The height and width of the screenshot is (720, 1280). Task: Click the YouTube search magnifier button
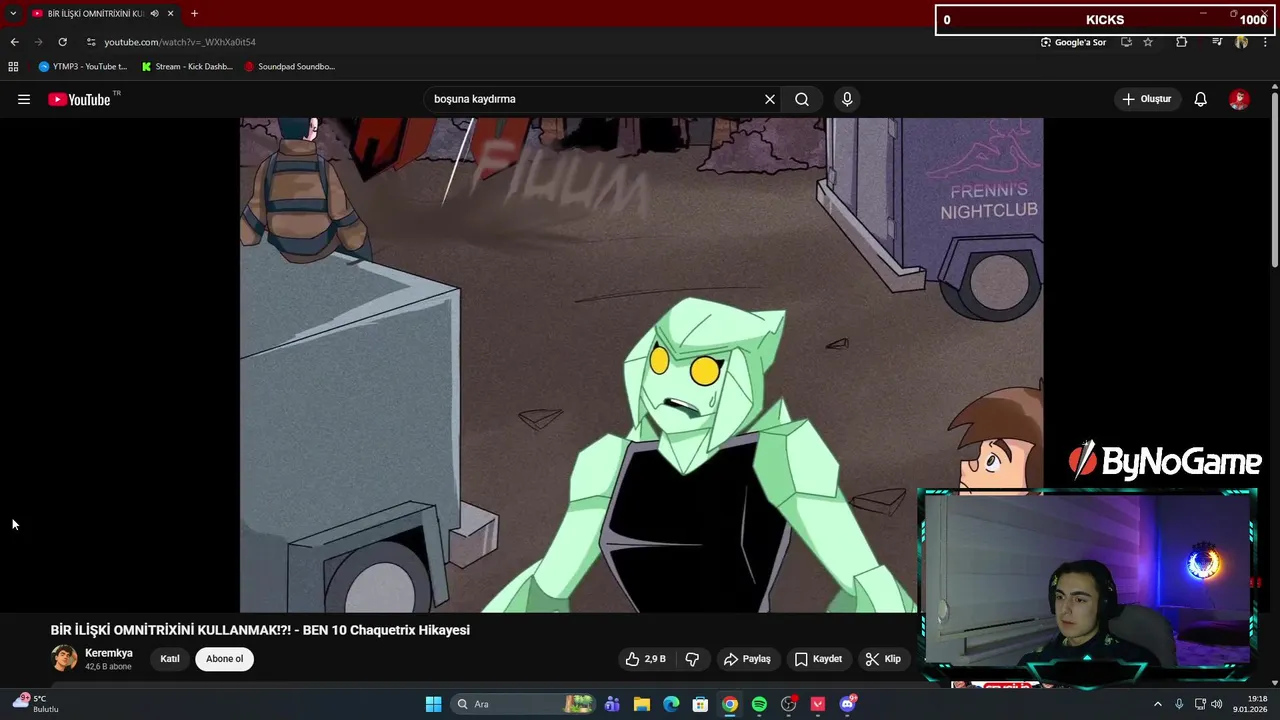pos(802,99)
